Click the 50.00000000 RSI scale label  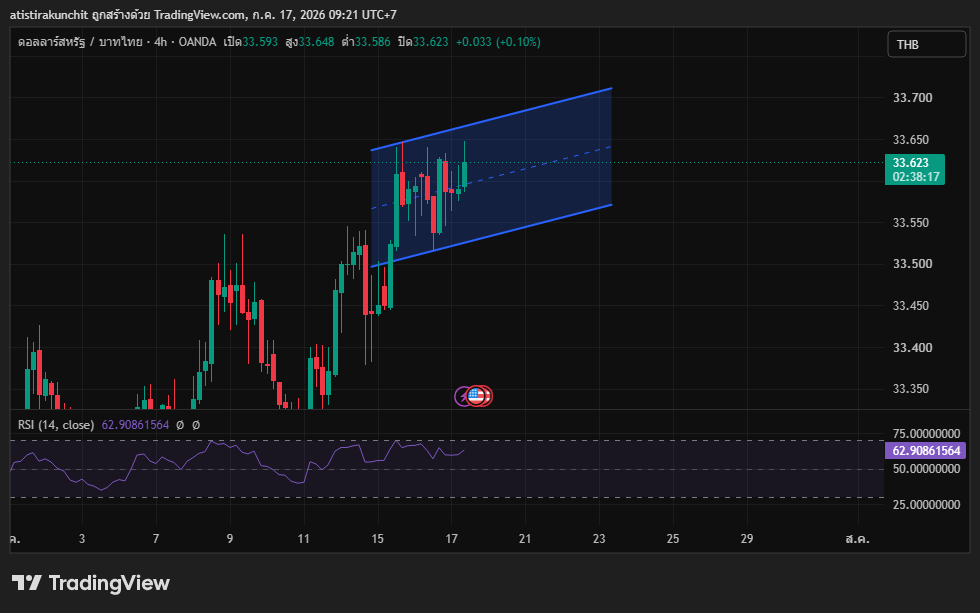click(x=926, y=469)
